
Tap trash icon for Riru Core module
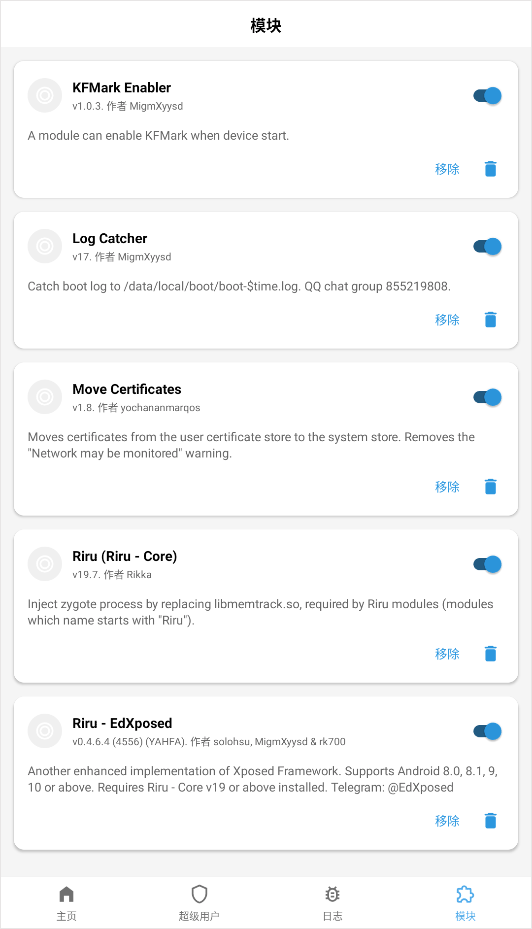(x=491, y=654)
